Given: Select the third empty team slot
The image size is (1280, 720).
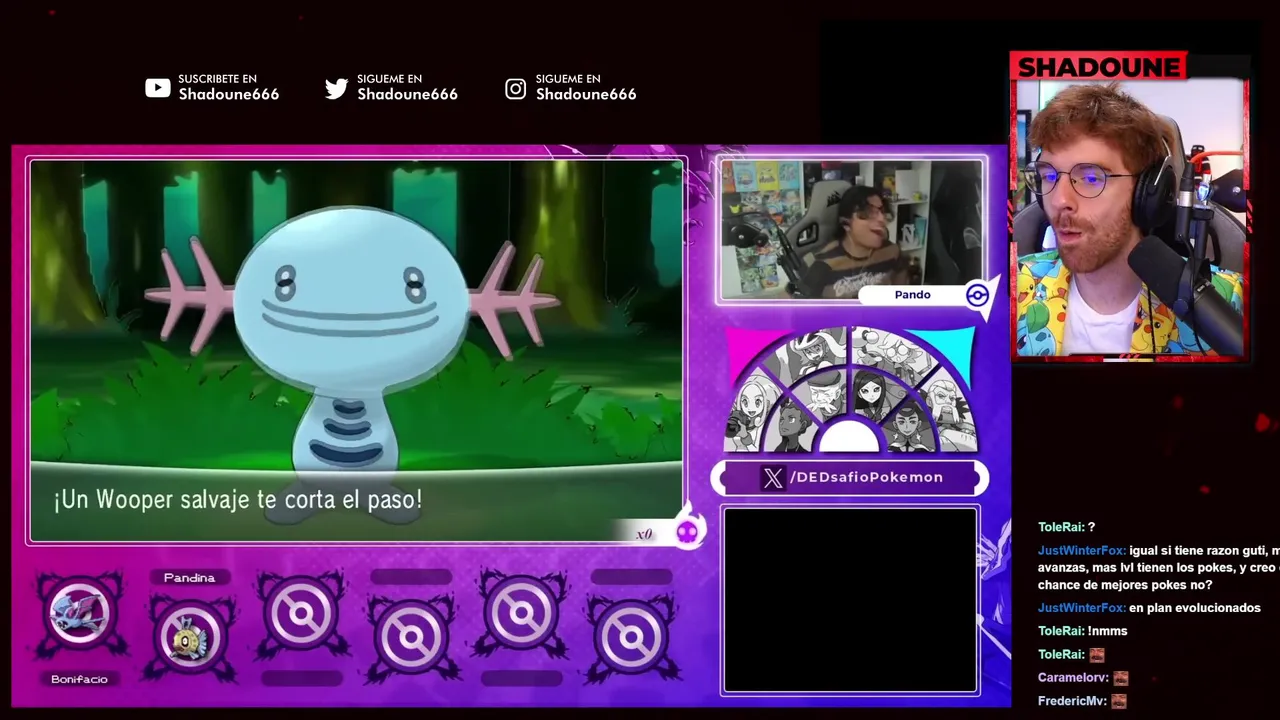Looking at the screenshot, I should (301, 614).
